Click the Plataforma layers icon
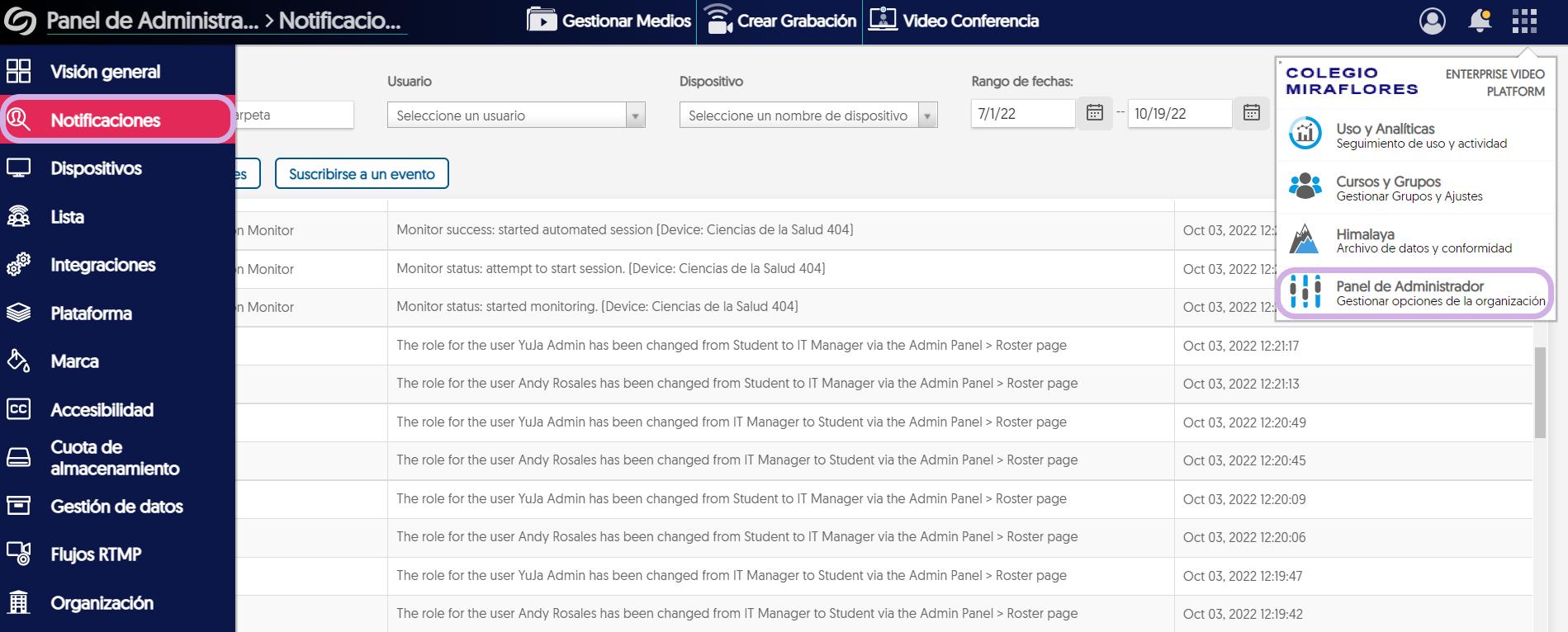The height and width of the screenshot is (632, 1568). click(19, 314)
